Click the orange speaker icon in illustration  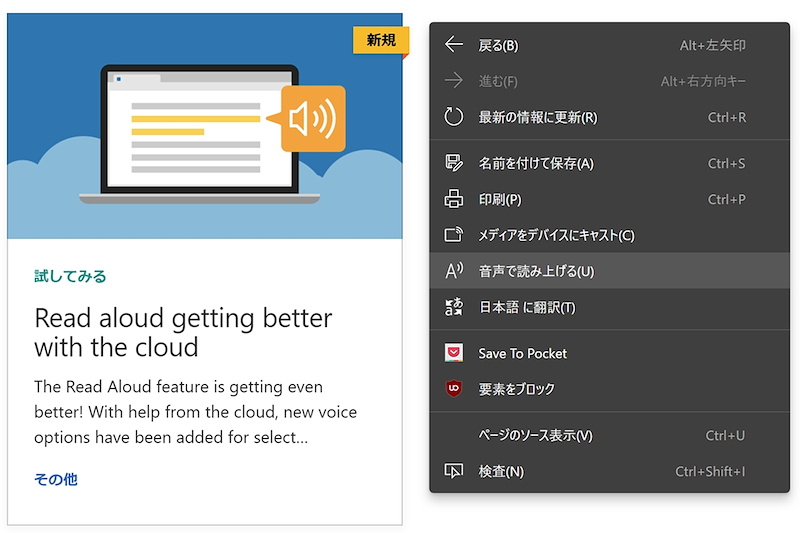[x=313, y=119]
